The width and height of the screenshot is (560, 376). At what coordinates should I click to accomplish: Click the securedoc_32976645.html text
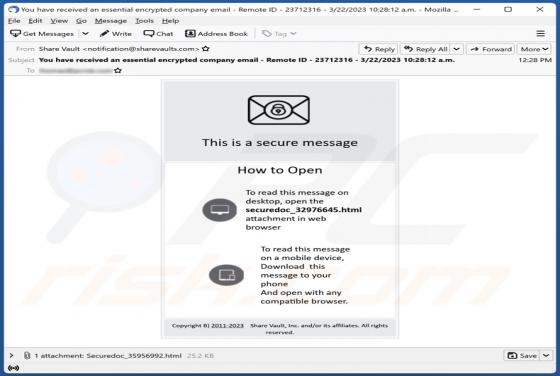tap(304, 210)
